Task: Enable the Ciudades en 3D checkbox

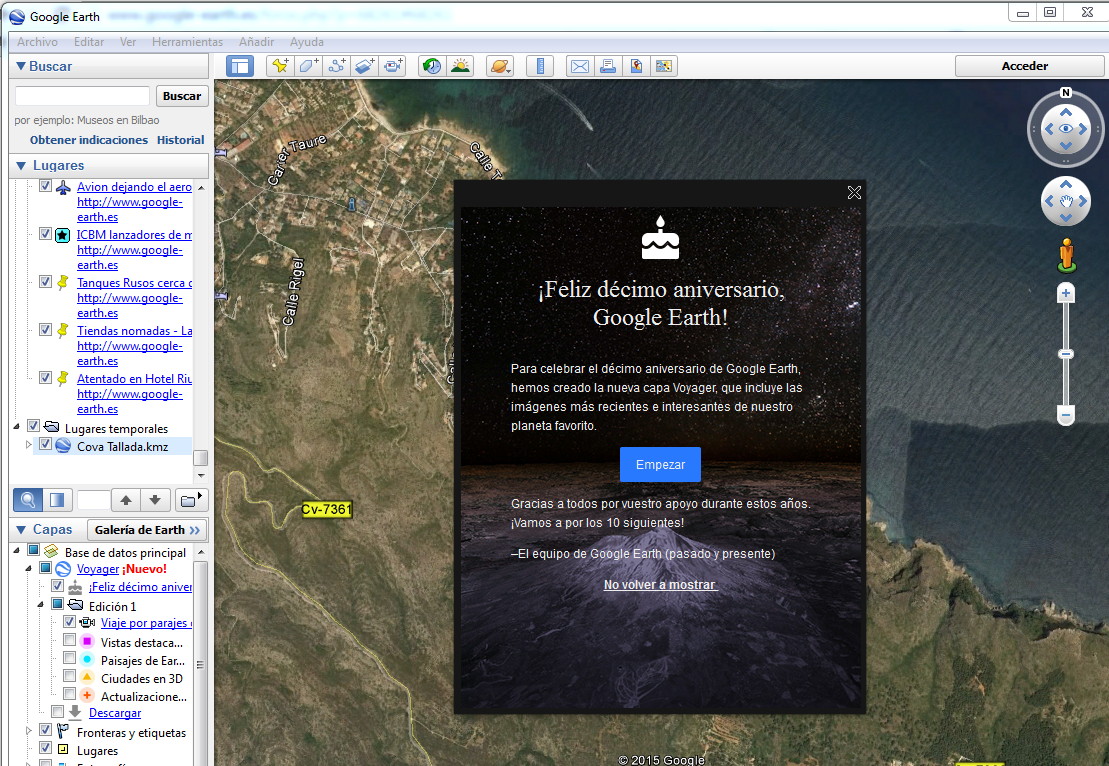Action: tap(69, 678)
